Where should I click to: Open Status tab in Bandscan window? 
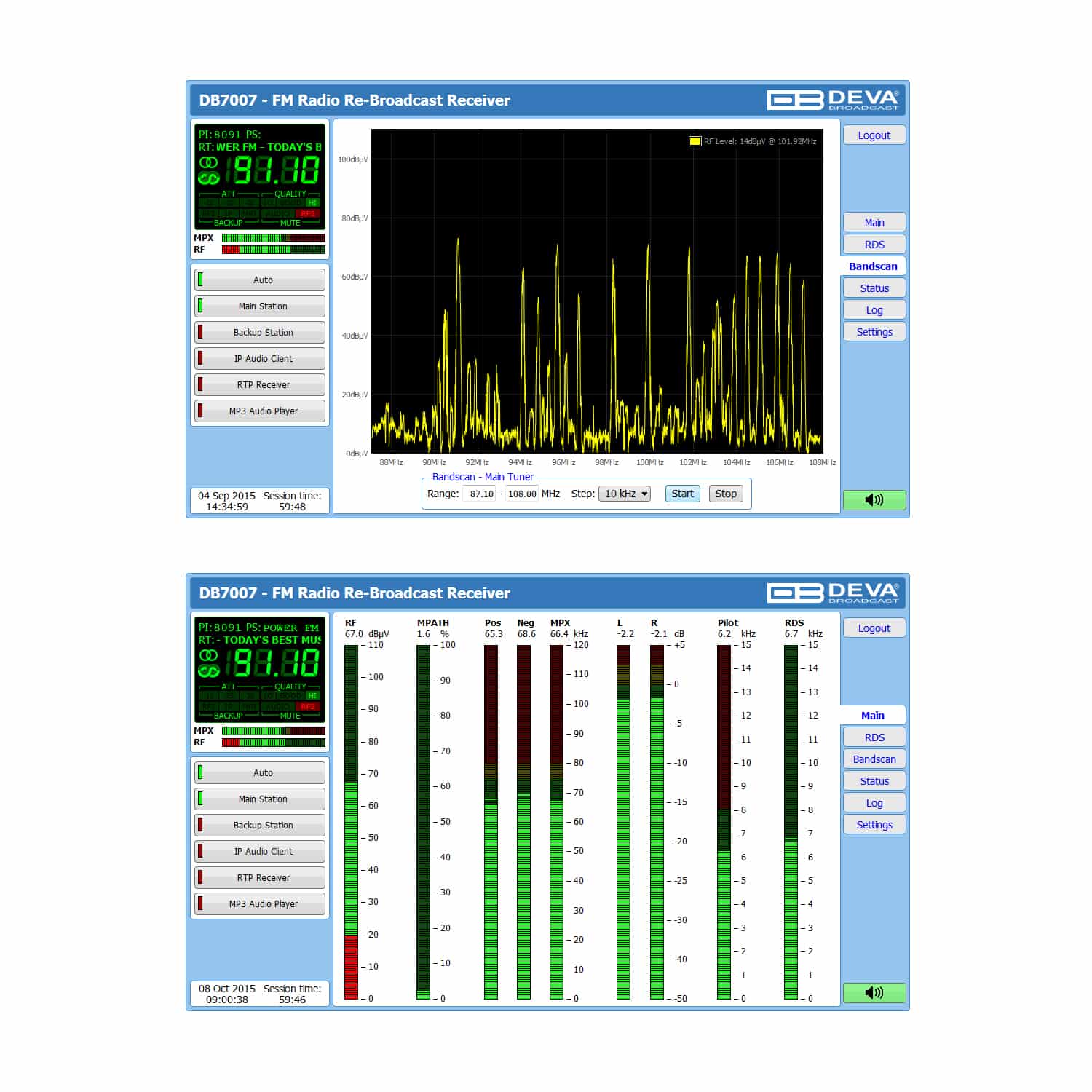[874, 288]
